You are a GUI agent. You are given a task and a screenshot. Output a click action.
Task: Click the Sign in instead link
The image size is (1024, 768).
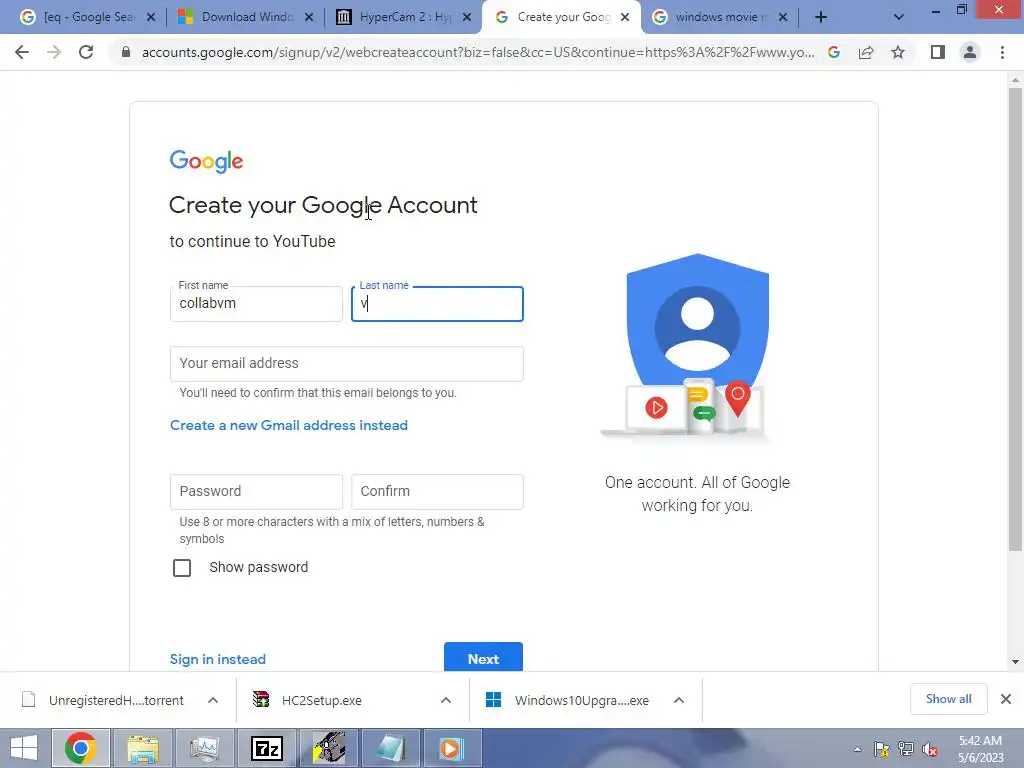(217, 659)
